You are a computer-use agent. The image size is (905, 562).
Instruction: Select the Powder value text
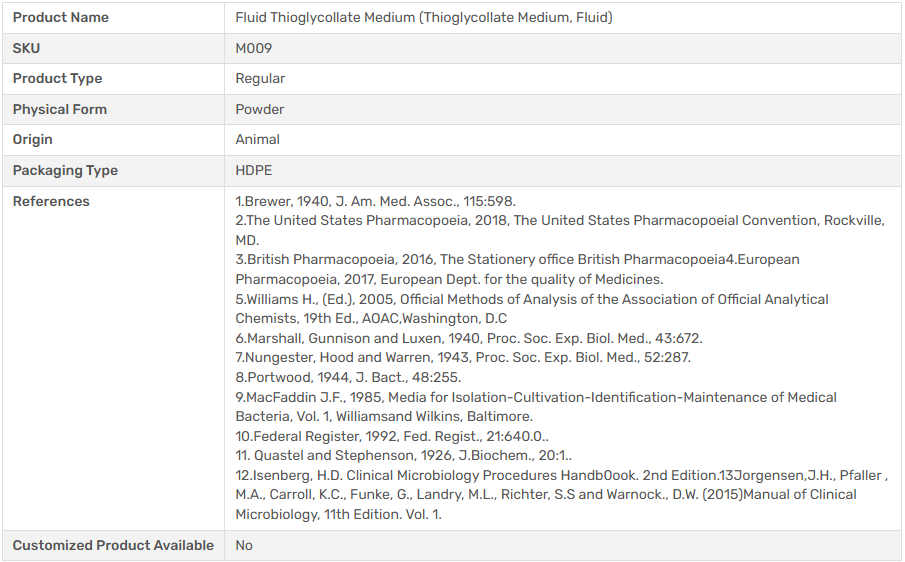(260, 109)
